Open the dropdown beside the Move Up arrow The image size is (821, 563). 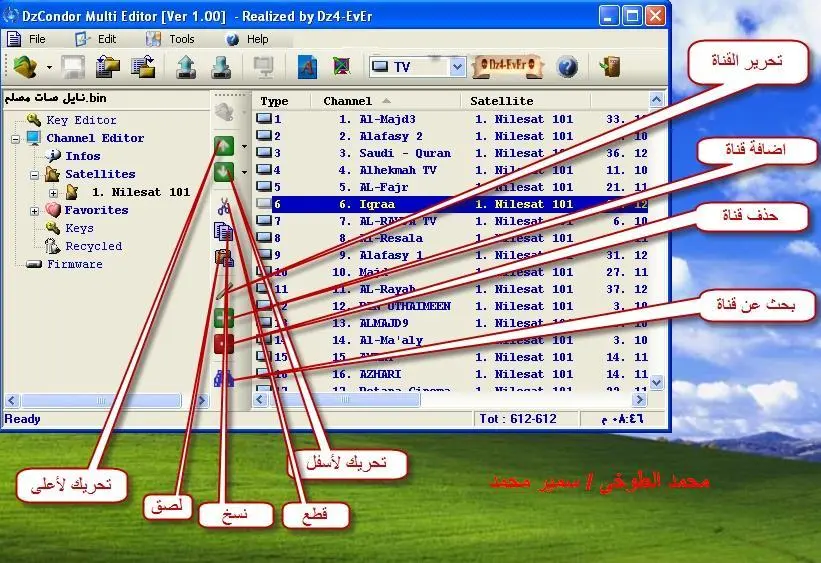pos(245,146)
